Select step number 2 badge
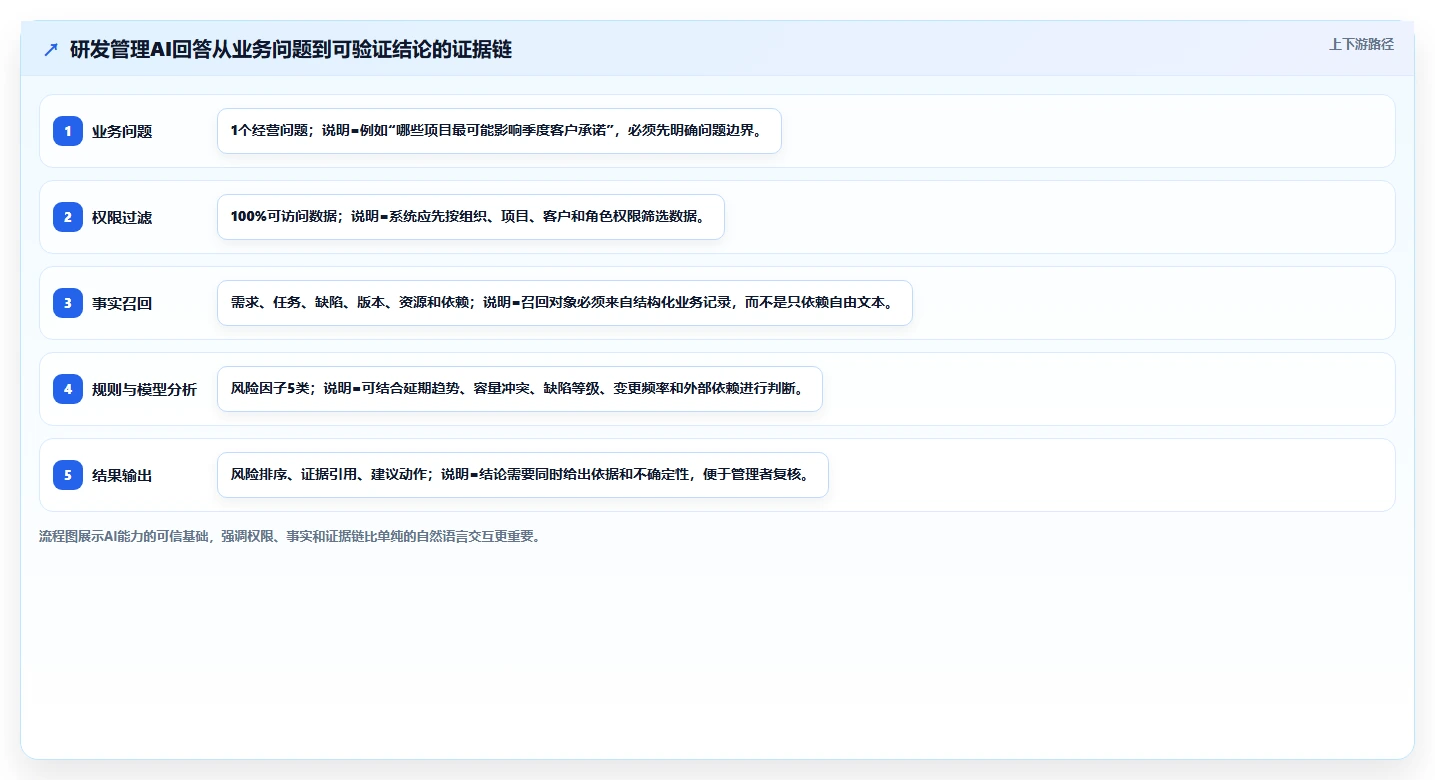The height and width of the screenshot is (780, 1435). (68, 217)
